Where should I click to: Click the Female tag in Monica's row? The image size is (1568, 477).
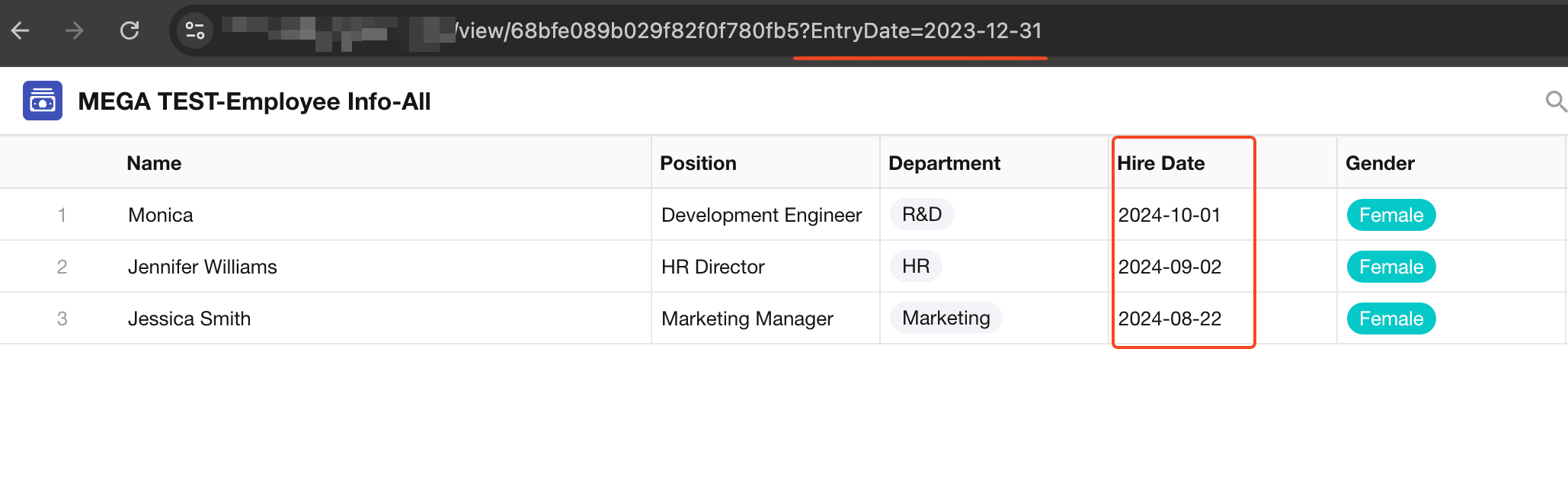point(1390,215)
